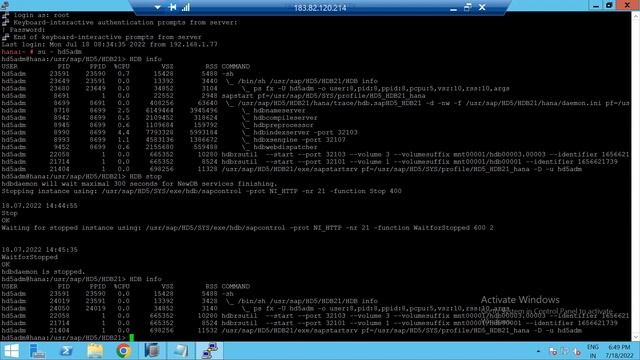
Task: Open the notepad-style taskbar icon next to PuTTY
Action: click(180, 351)
